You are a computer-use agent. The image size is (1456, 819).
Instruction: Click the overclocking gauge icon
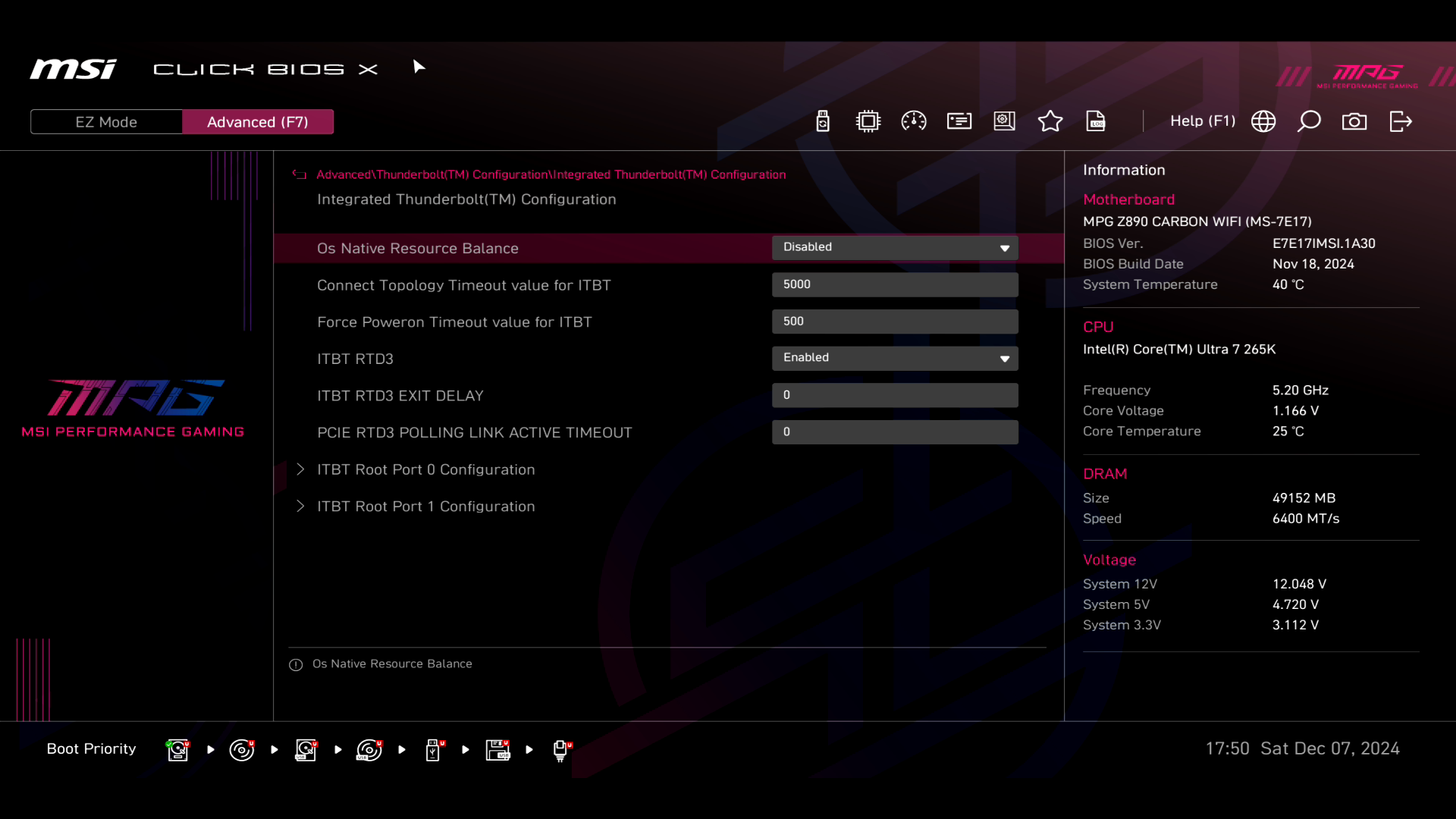pyautogui.click(x=913, y=121)
